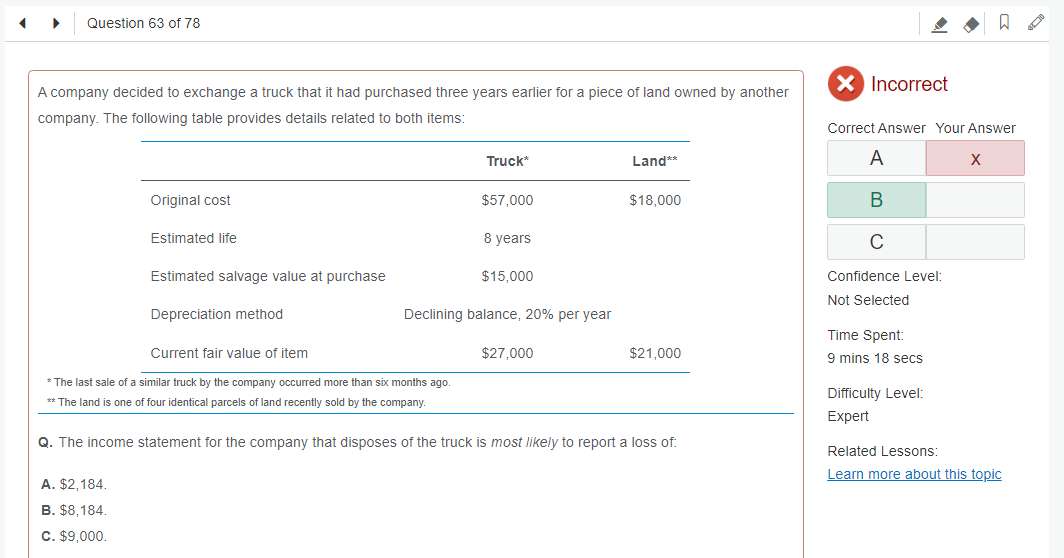Click Confidence Level Not Selected value

click(x=868, y=300)
